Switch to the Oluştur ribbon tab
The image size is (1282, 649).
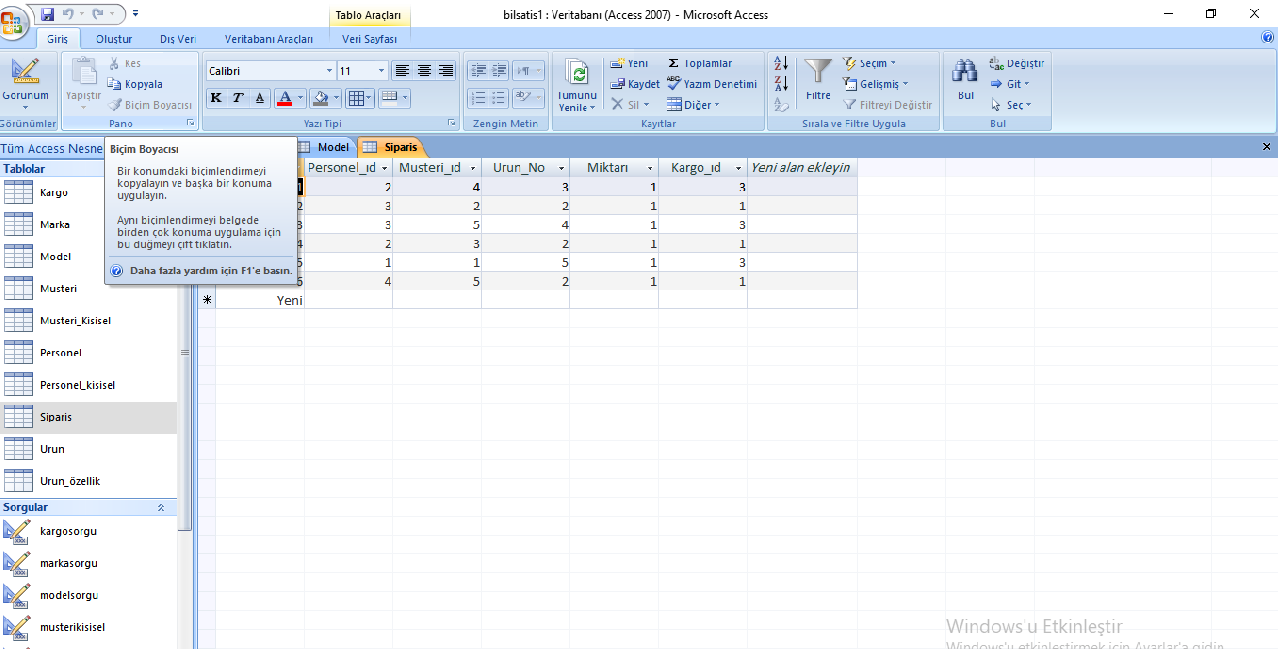point(114,39)
